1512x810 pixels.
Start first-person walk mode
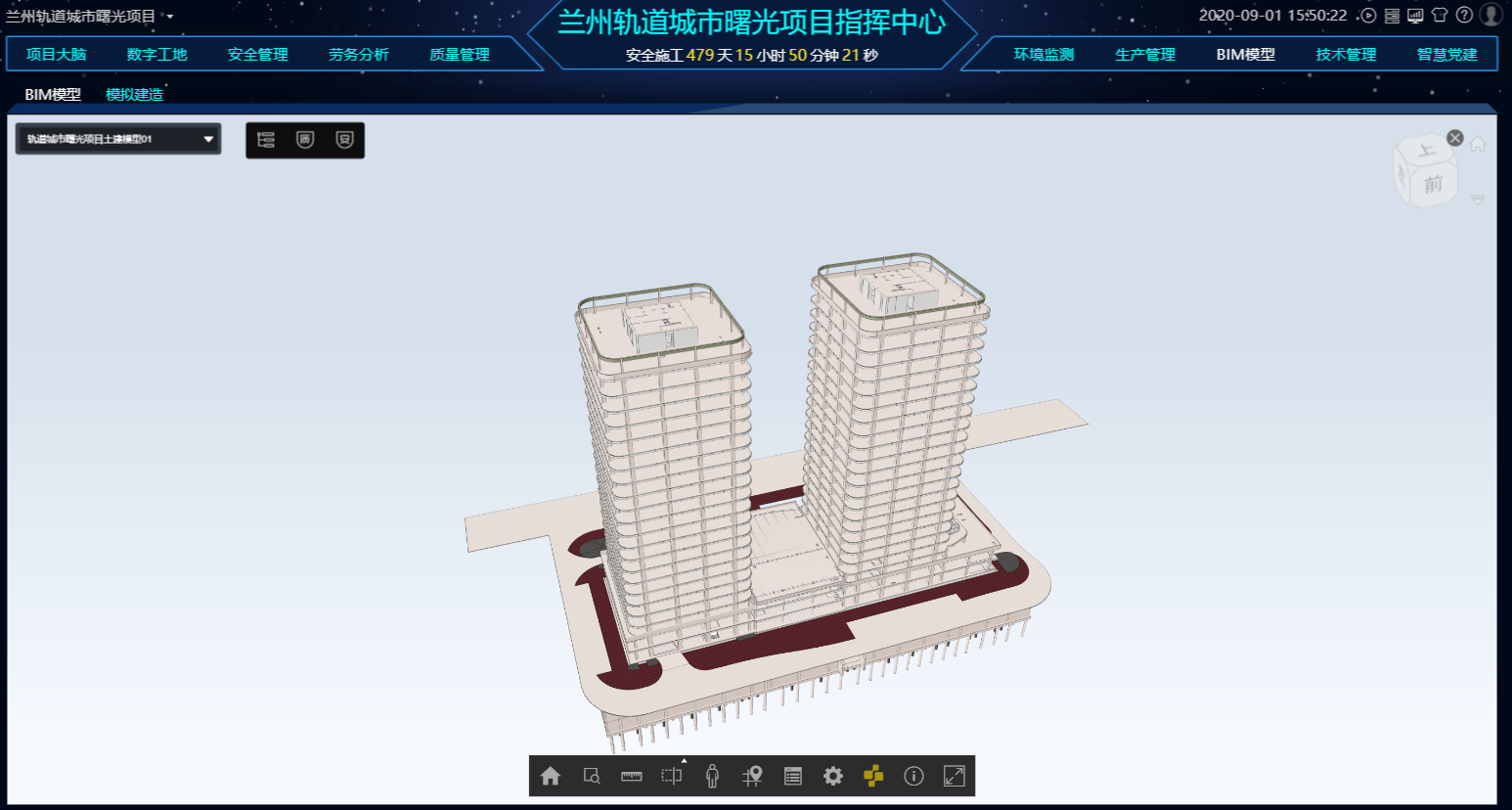point(712,776)
